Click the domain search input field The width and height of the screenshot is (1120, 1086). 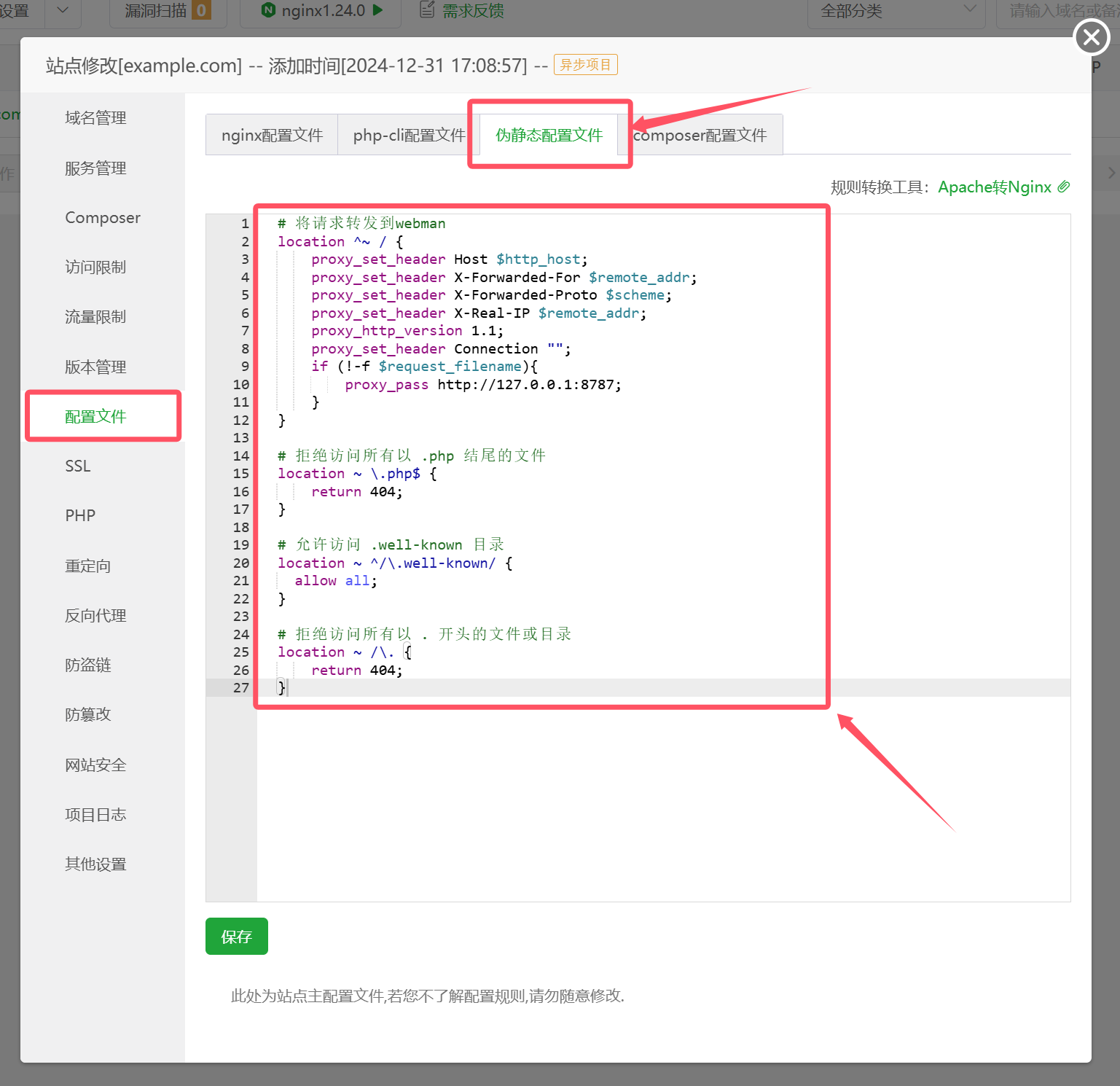click(x=1058, y=11)
